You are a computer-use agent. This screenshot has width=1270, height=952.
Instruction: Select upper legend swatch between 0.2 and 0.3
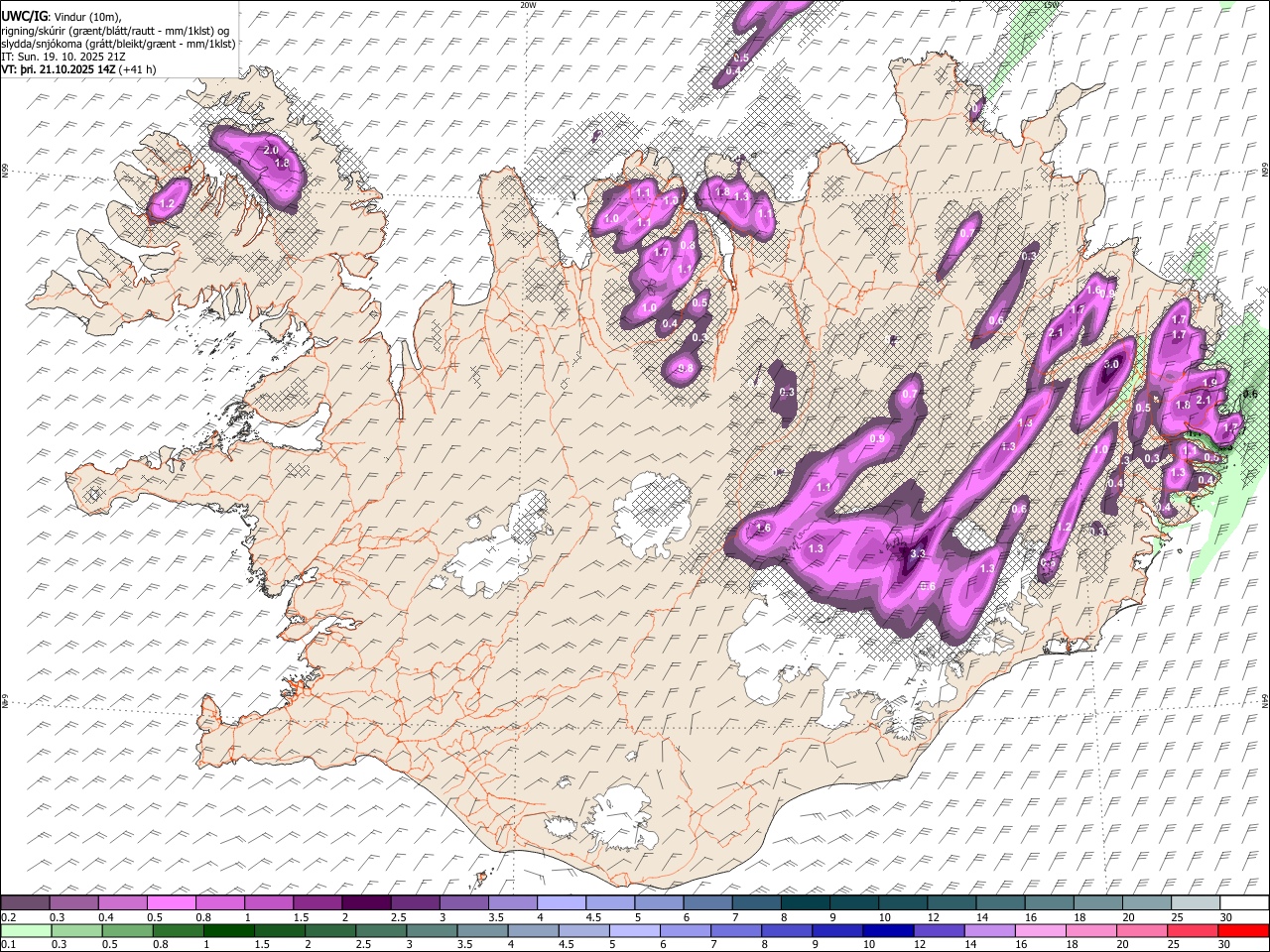pos(25,902)
